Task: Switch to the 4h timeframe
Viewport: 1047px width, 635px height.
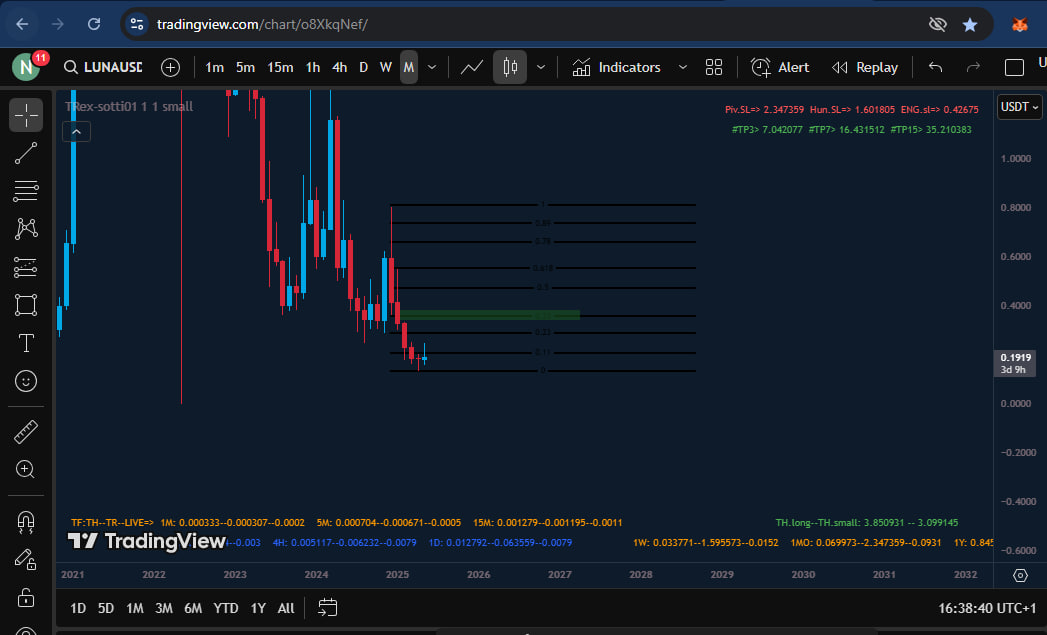Action: tap(339, 67)
